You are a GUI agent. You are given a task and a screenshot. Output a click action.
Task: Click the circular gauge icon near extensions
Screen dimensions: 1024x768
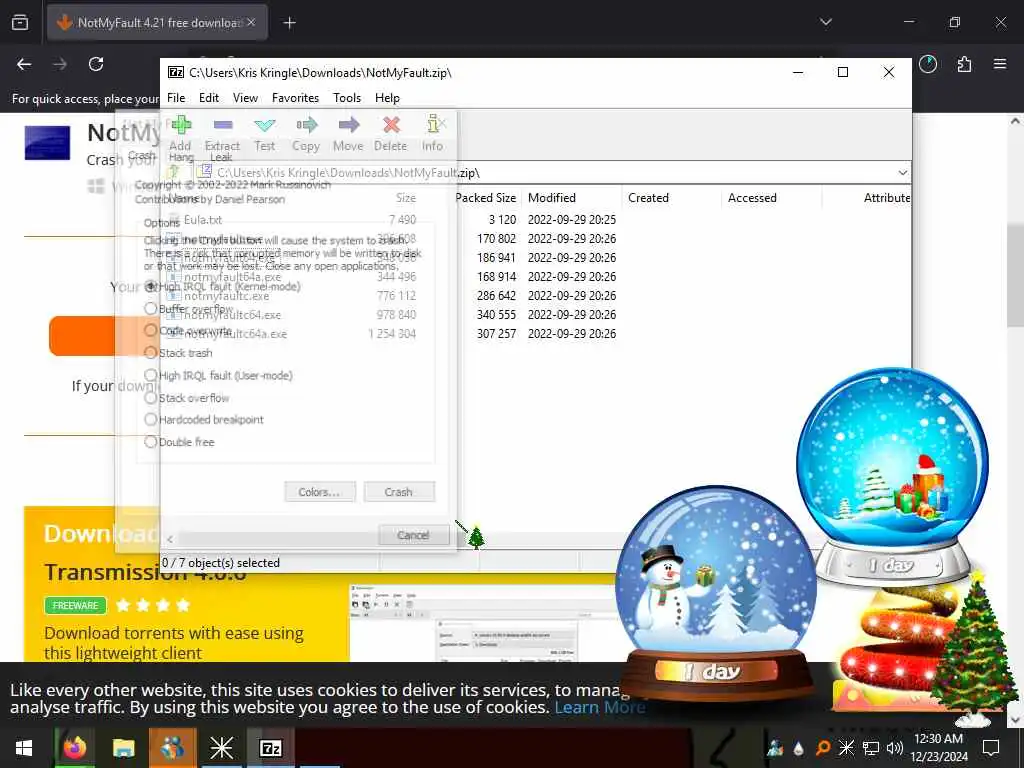(927, 64)
